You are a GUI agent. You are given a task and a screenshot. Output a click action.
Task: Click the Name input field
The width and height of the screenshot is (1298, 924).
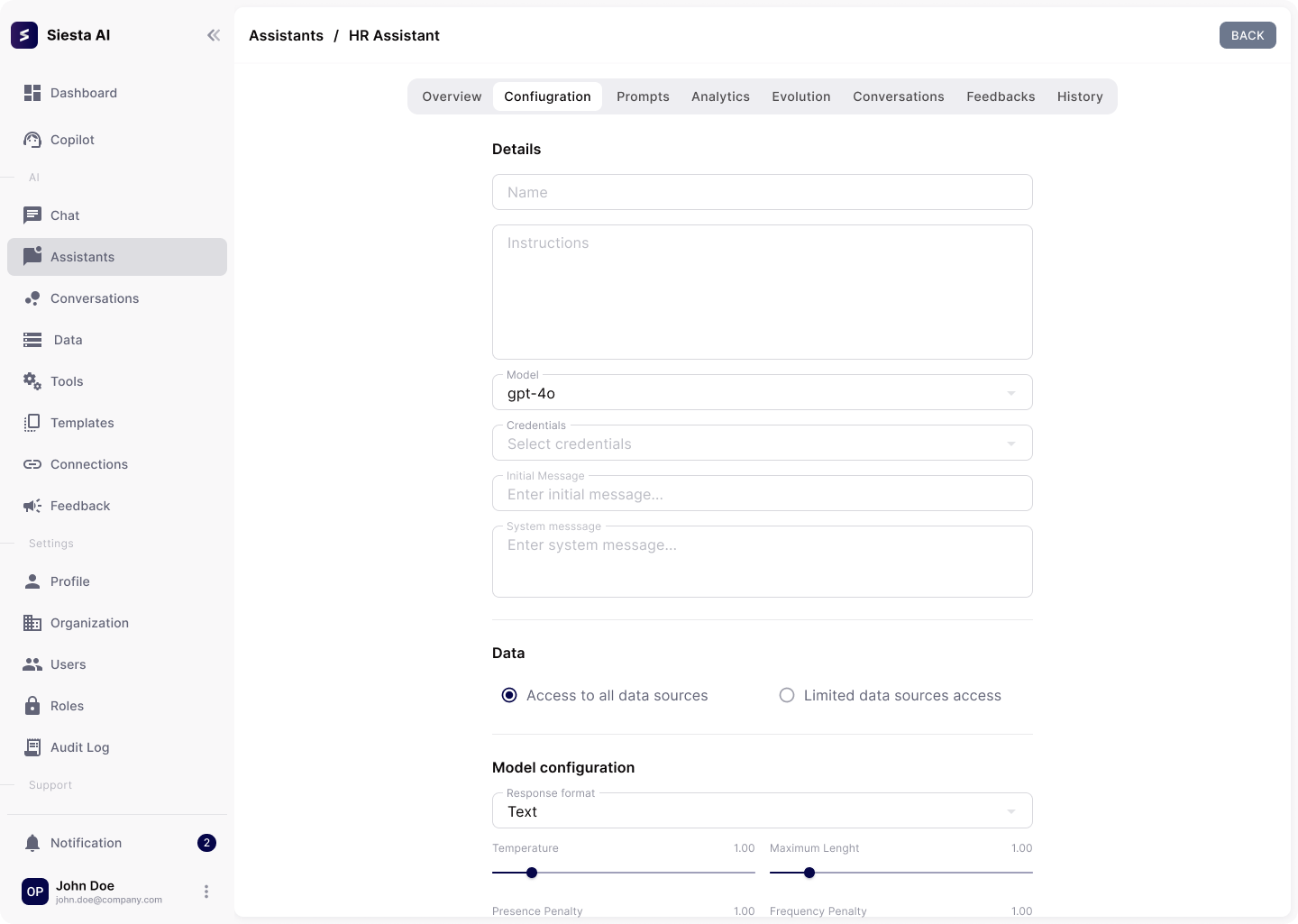pyautogui.click(x=762, y=192)
